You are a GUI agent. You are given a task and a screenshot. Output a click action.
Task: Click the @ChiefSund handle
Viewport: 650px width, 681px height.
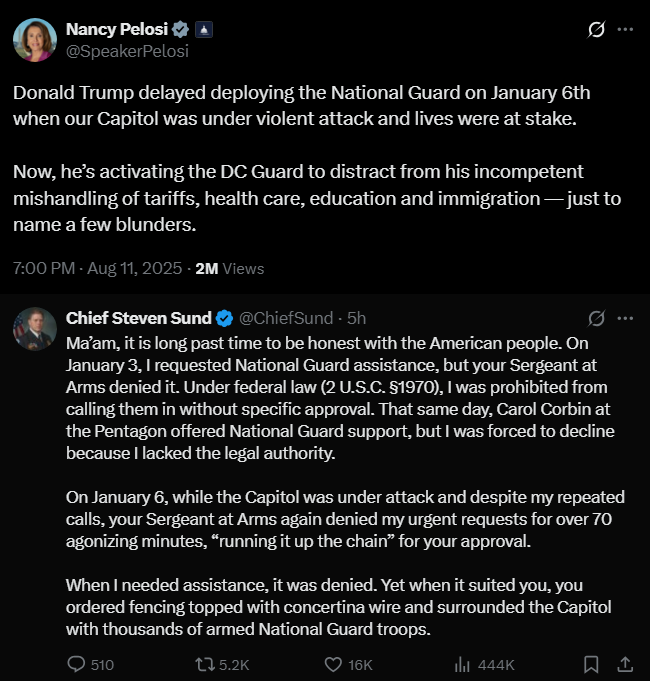[x=288, y=318]
